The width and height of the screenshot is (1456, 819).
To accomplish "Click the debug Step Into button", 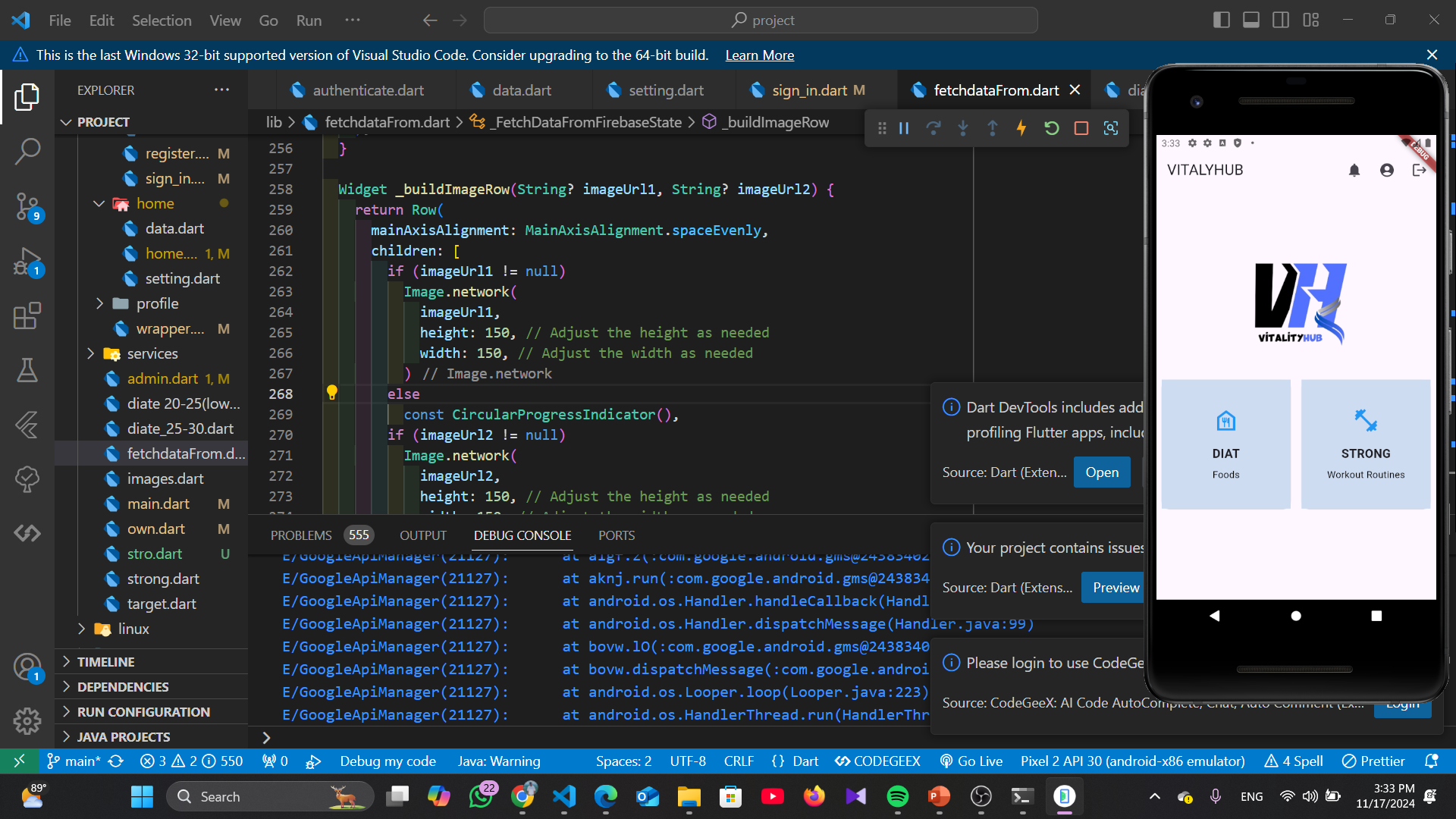I will pyautogui.click(x=963, y=128).
